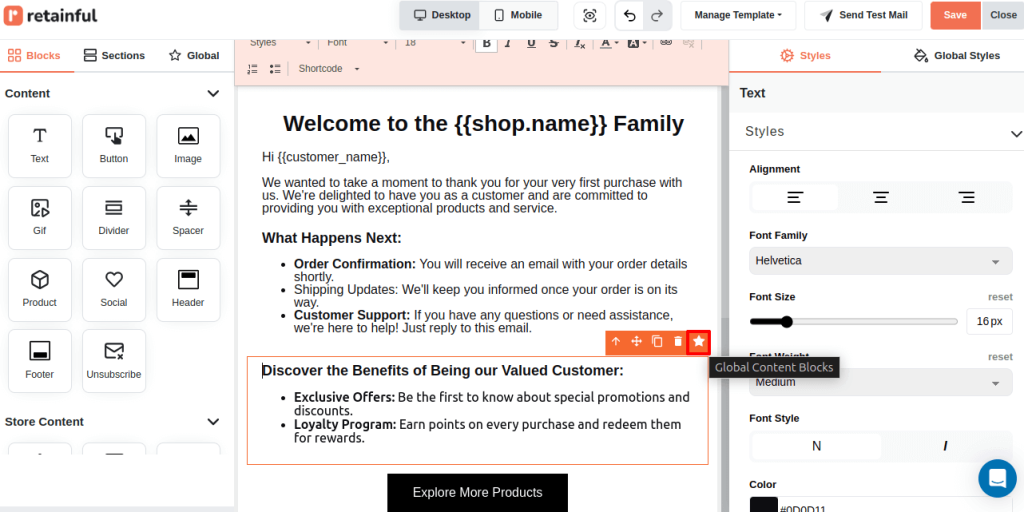Image resolution: width=1024 pixels, height=512 pixels.
Task: Switch preview to Mobile view
Action: (519, 15)
